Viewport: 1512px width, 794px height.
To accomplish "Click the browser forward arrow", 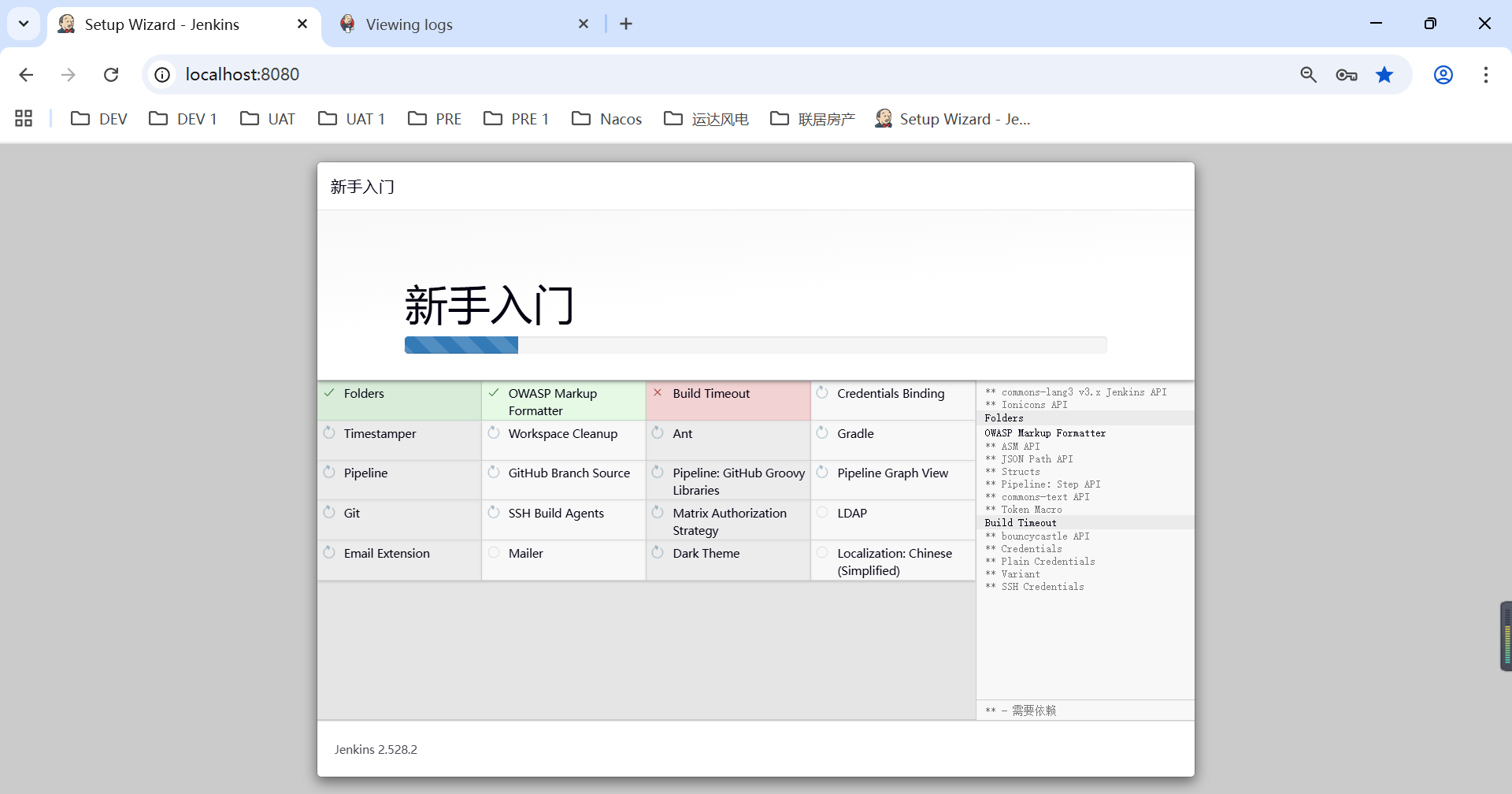I will point(69,75).
